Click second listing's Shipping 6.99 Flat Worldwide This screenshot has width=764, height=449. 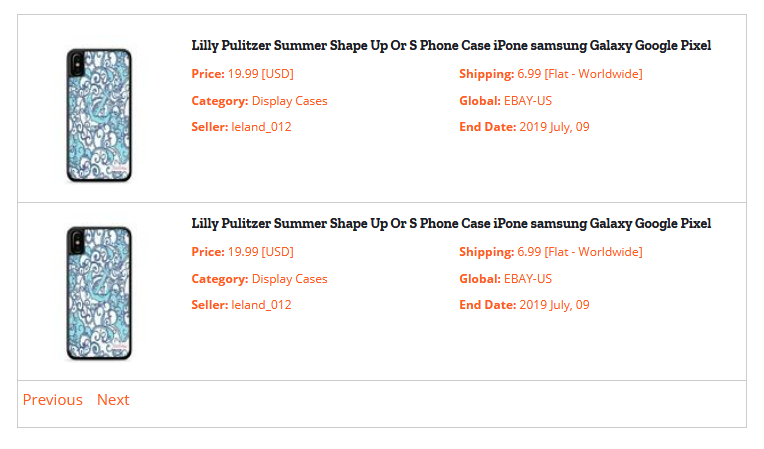point(551,252)
